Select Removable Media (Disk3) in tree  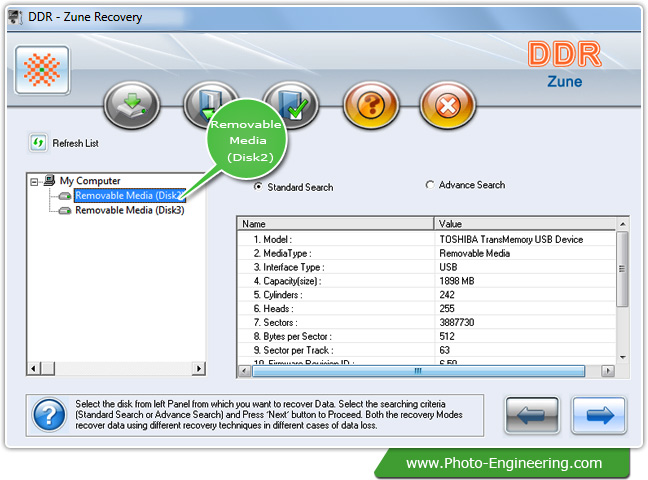(x=130, y=210)
